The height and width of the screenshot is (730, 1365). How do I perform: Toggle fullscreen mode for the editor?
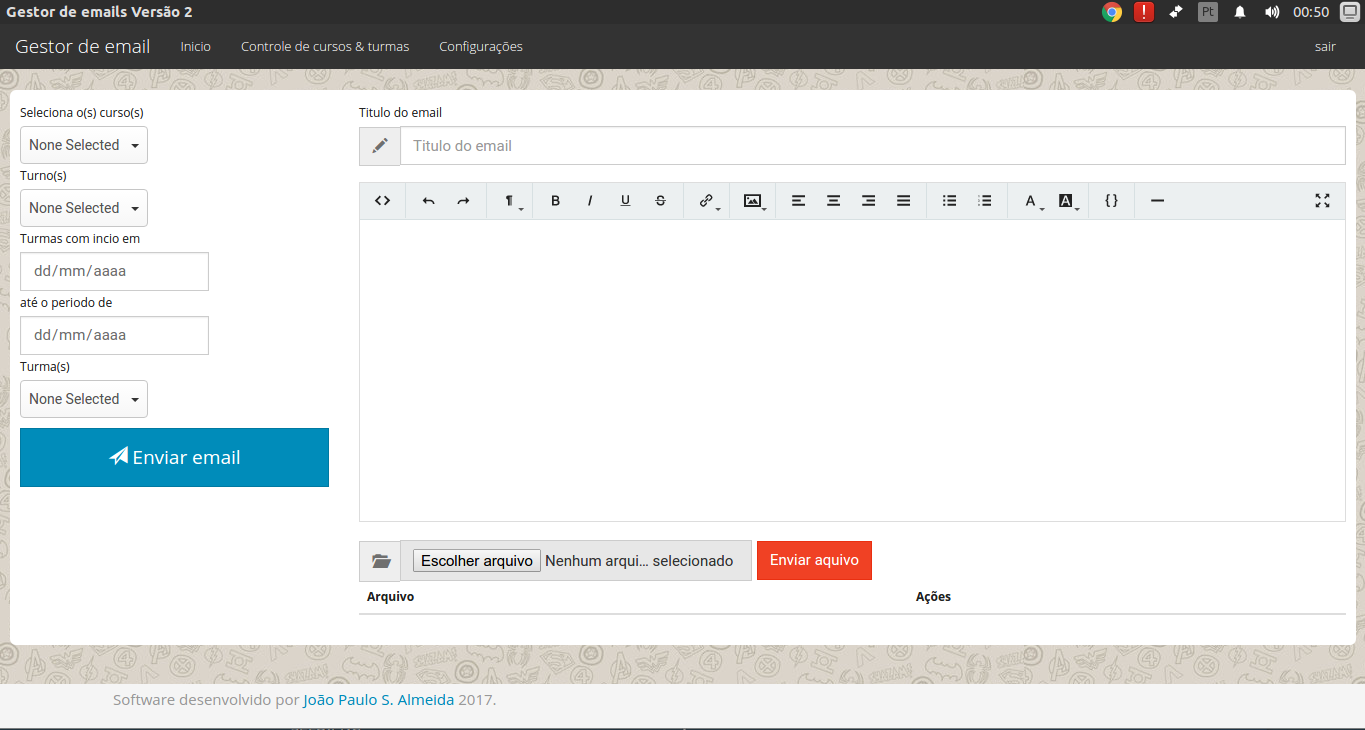(1322, 201)
